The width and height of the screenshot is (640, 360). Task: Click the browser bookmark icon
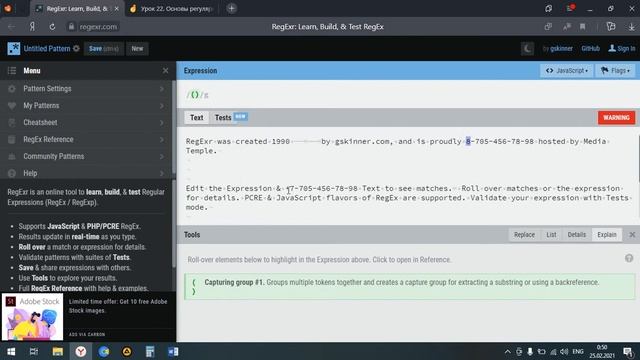click(x=582, y=27)
